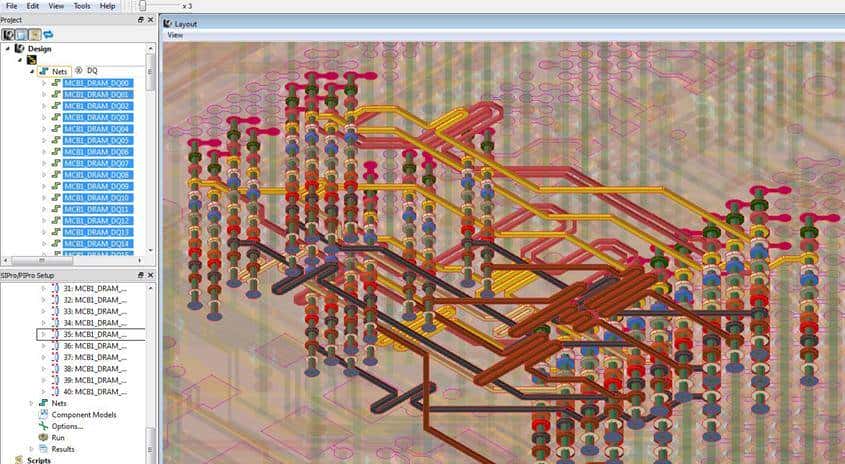Open simulation Options...
Image resolution: width=845 pixels, height=464 pixels.
click(67, 426)
